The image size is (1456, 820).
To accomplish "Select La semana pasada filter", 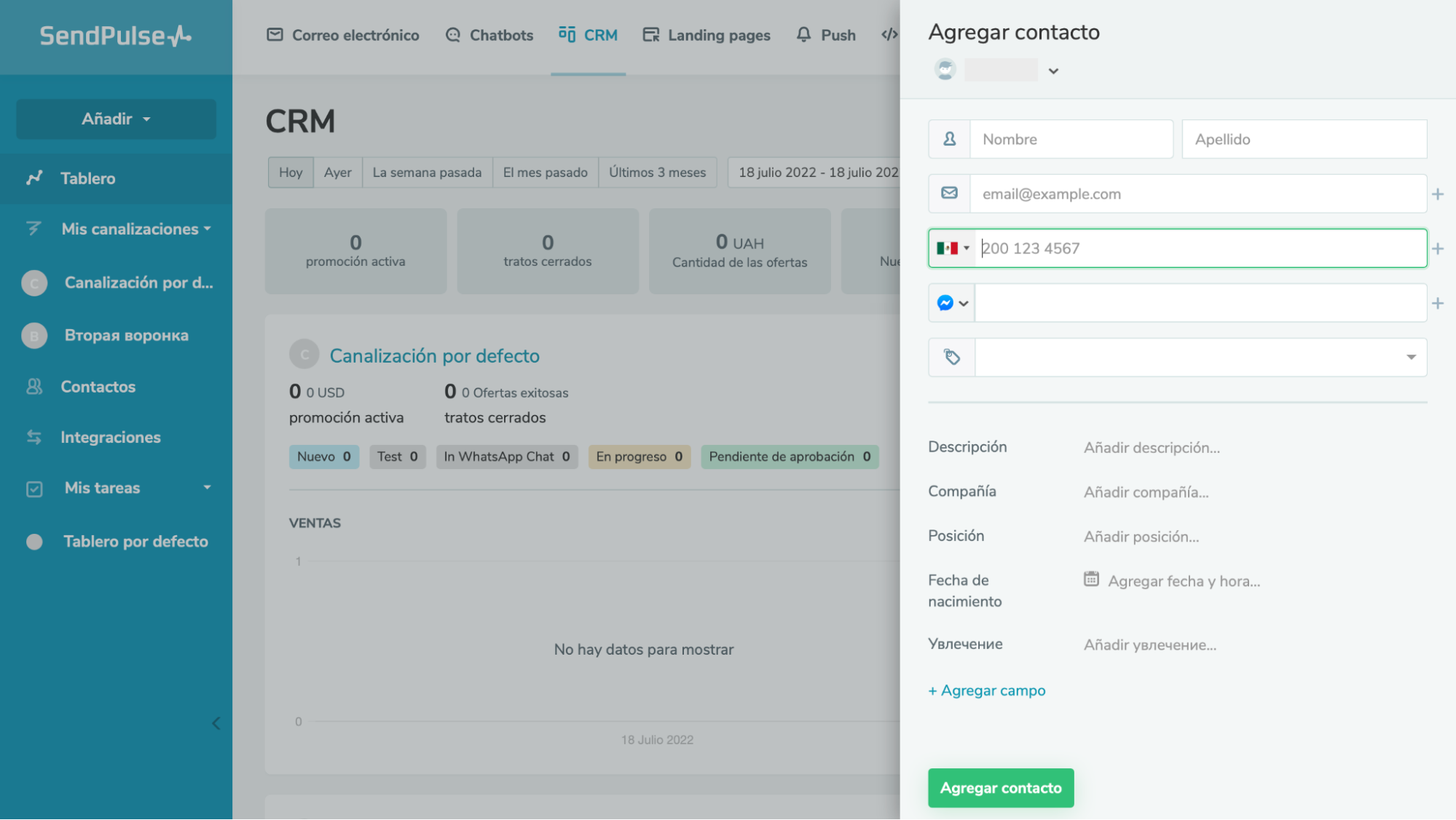I will [x=427, y=173].
